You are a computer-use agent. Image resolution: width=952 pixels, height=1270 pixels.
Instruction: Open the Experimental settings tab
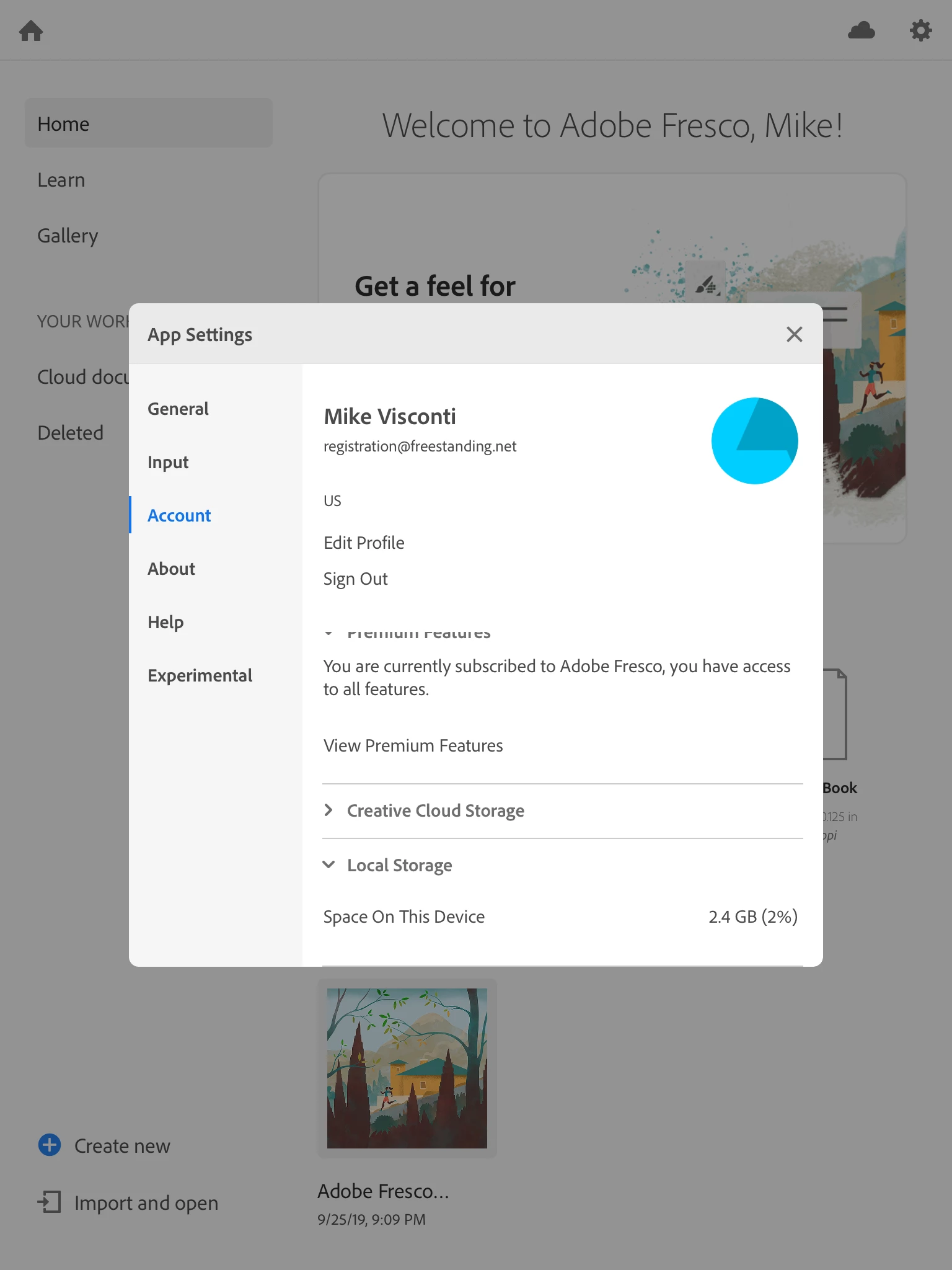(x=200, y=675)
